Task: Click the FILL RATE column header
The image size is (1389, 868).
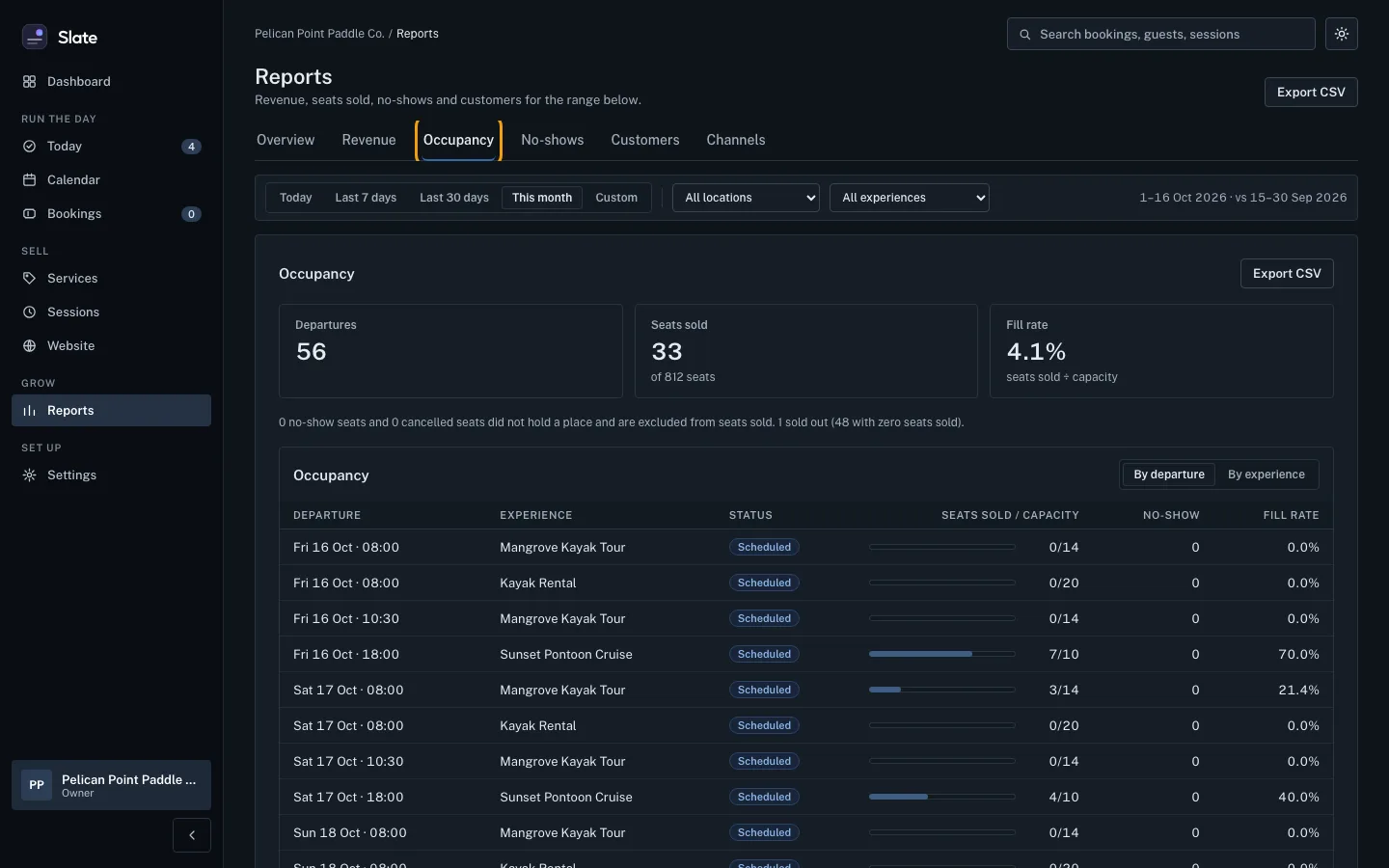Action: [1291, 515]
